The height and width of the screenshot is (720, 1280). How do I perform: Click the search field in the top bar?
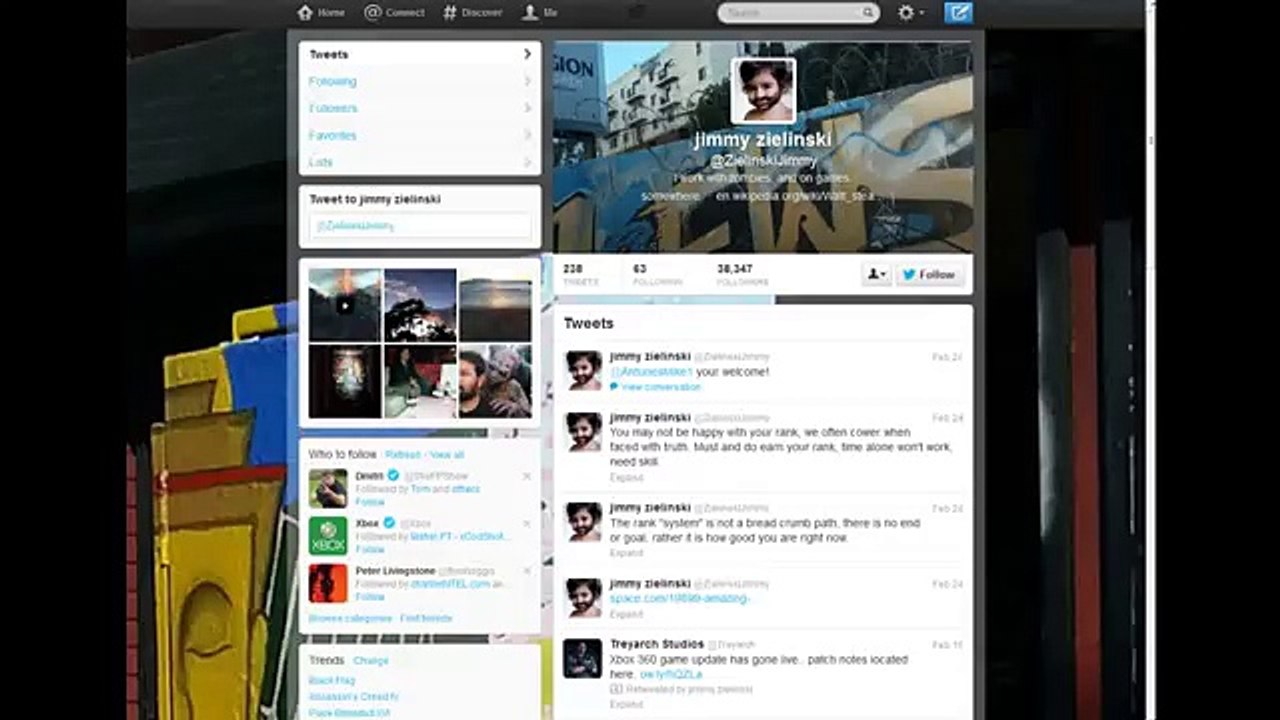click(x=798, y=13)
